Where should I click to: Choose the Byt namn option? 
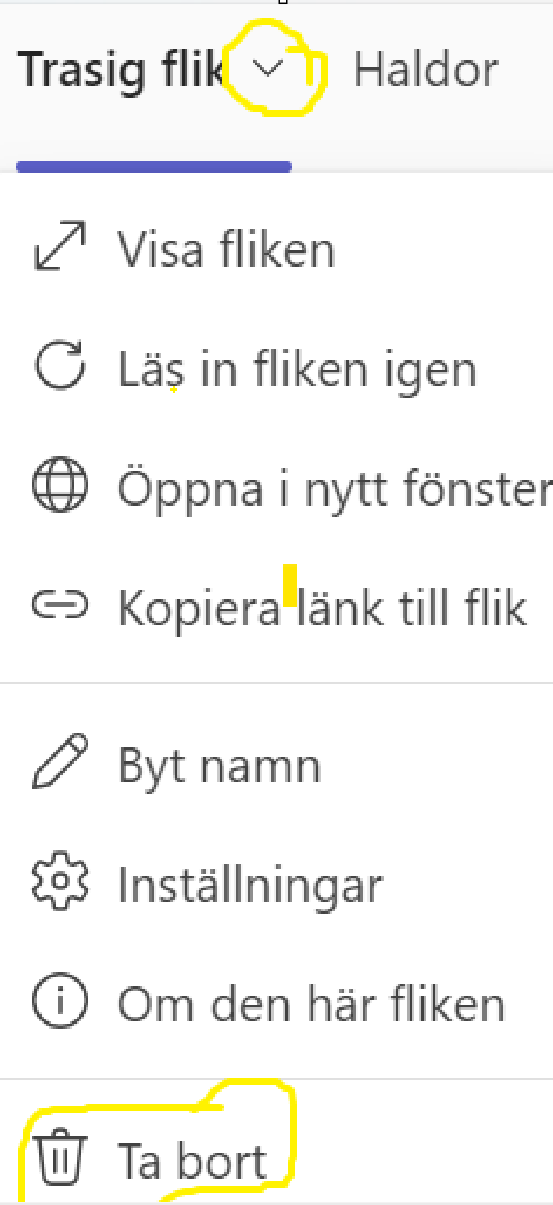click(x=276, y=765)
